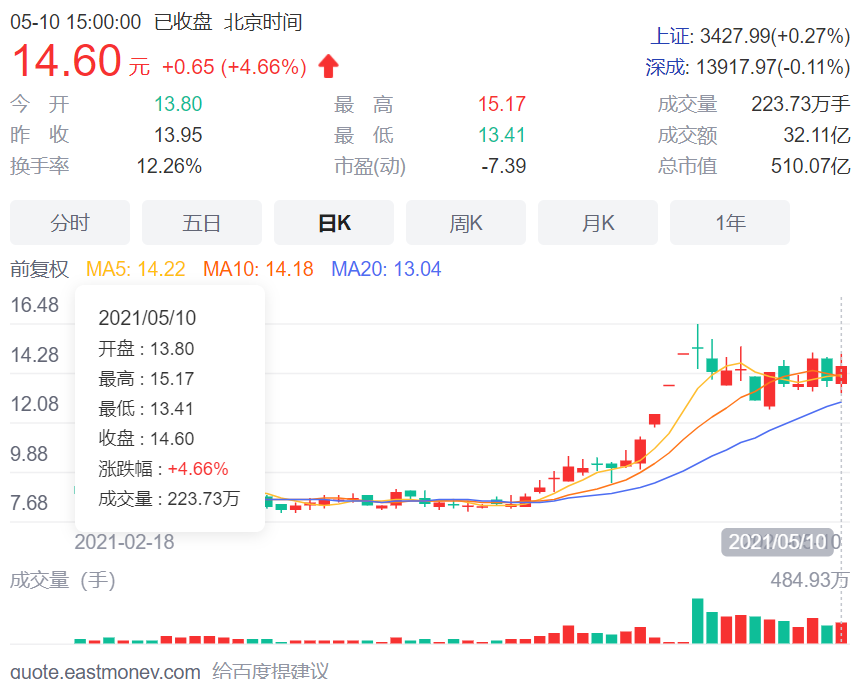The image size is (860, 679).
Task: Click the +0.65 (+4.66%) change value
Action: point(234,67)
